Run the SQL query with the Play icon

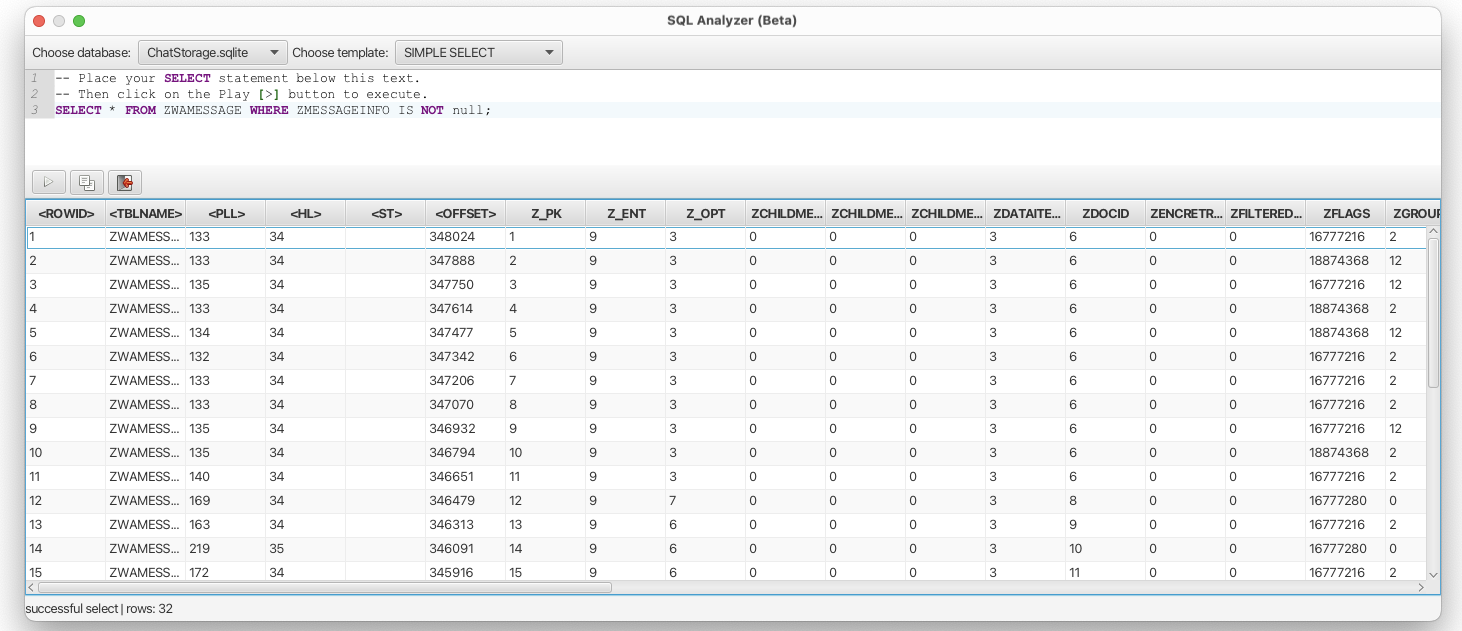pyautogui.click(x=48, y=181)
